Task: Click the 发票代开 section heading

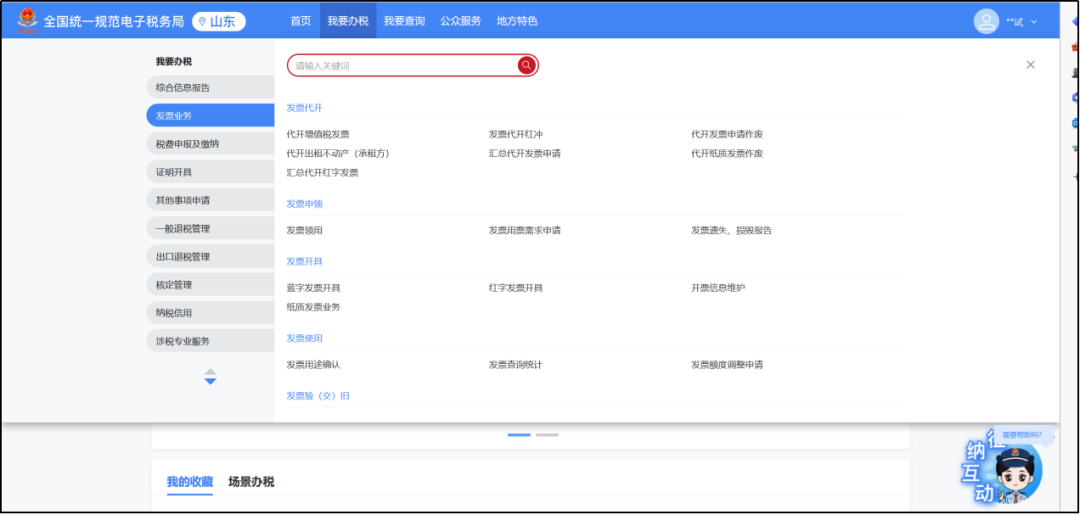Action: (304, 108)
